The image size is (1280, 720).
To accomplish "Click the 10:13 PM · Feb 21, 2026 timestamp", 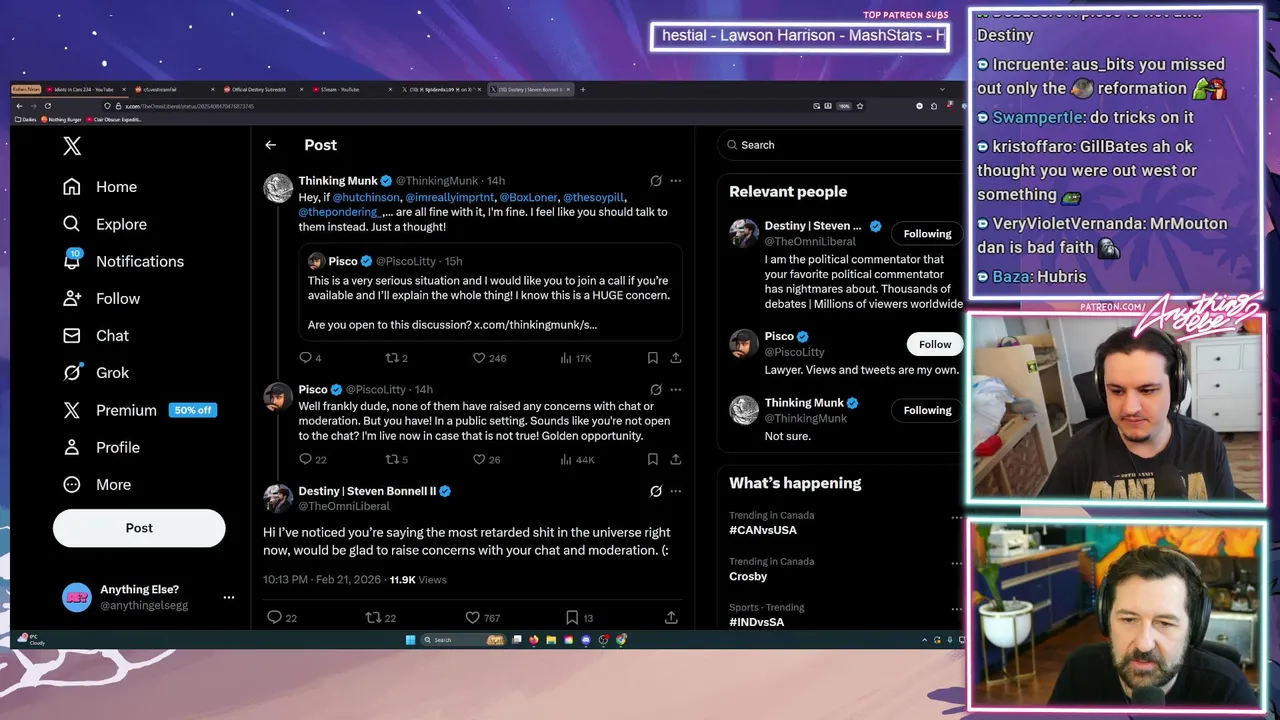I will pos(320,579).
